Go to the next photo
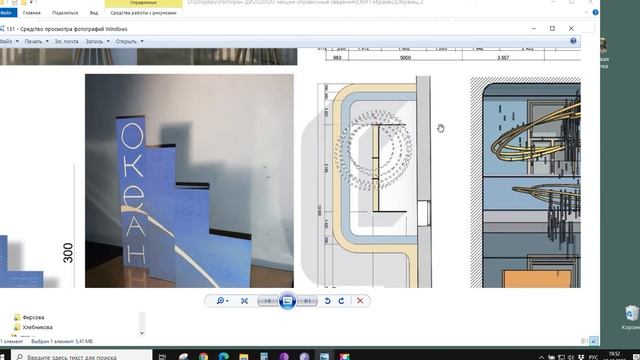 click(x=307, y=301)
